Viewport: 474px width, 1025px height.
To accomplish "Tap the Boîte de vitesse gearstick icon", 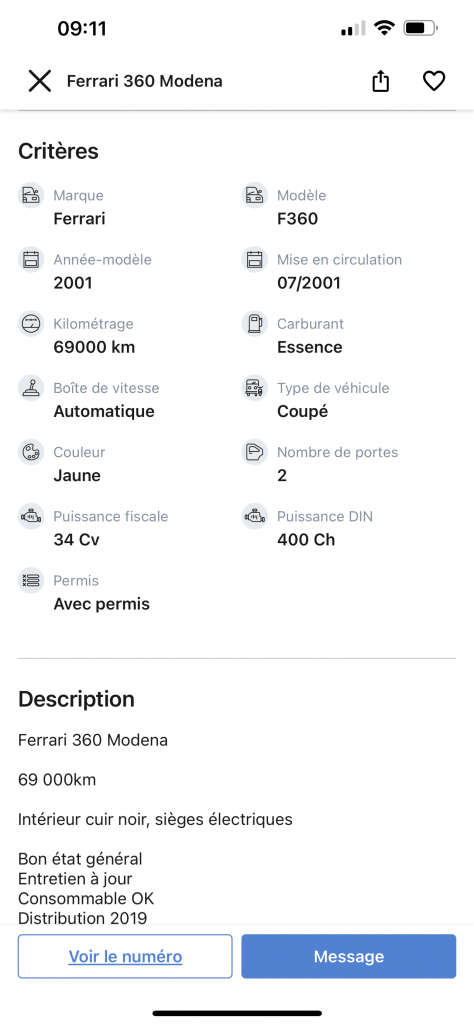I will click(x=31, y=388).
